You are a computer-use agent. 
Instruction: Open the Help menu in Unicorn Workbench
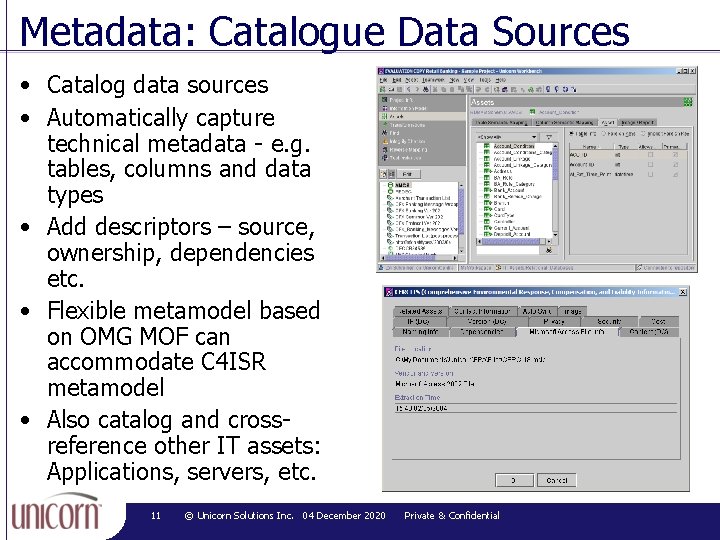click(501, 80)
